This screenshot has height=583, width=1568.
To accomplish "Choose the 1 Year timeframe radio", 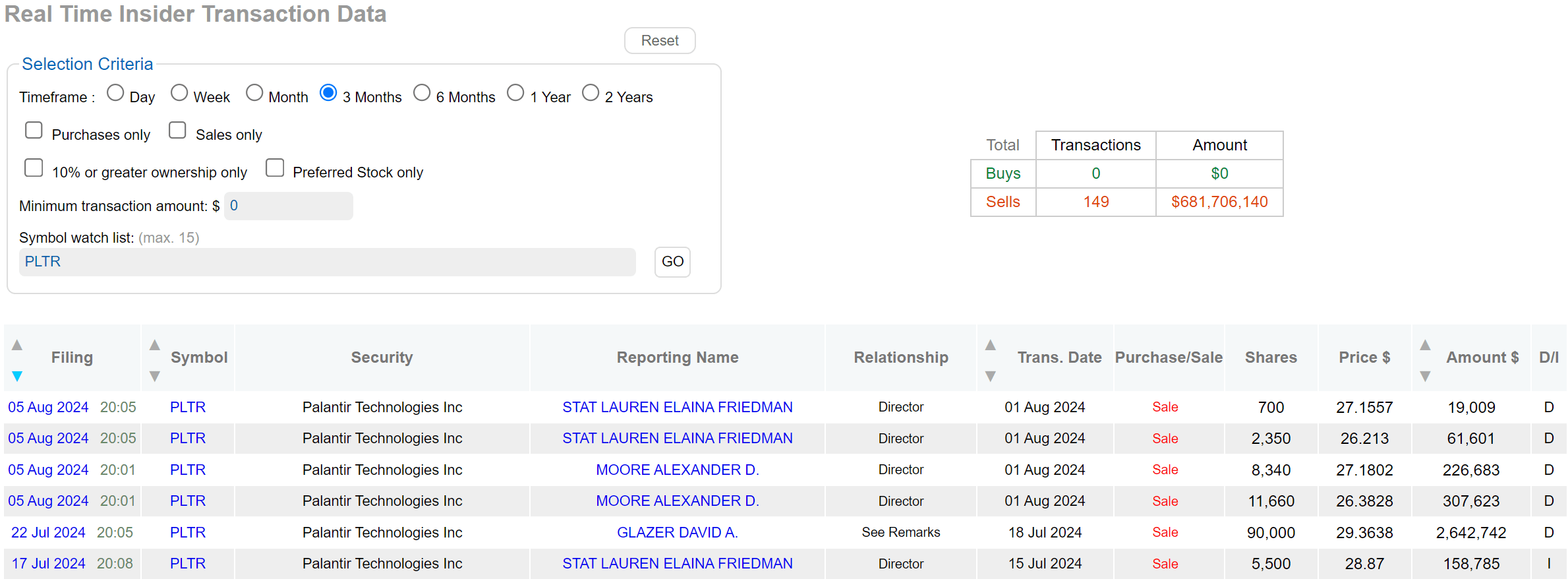I will pyautogui.click(x=515, y=93).
